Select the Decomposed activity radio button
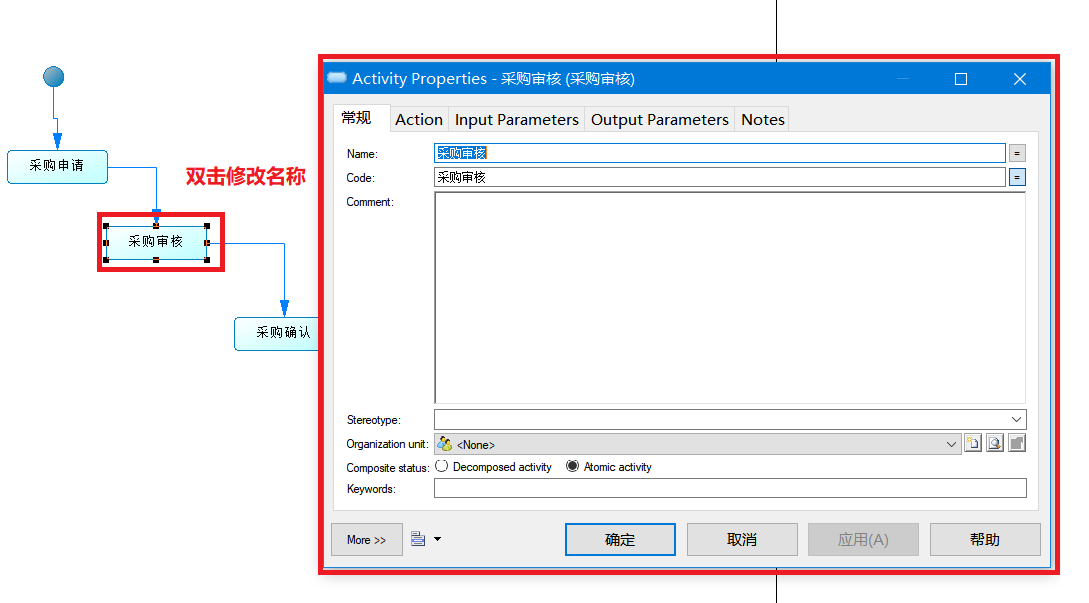Image resolution: width=1089 pixels, height=603 pixels. click(441, 466)
